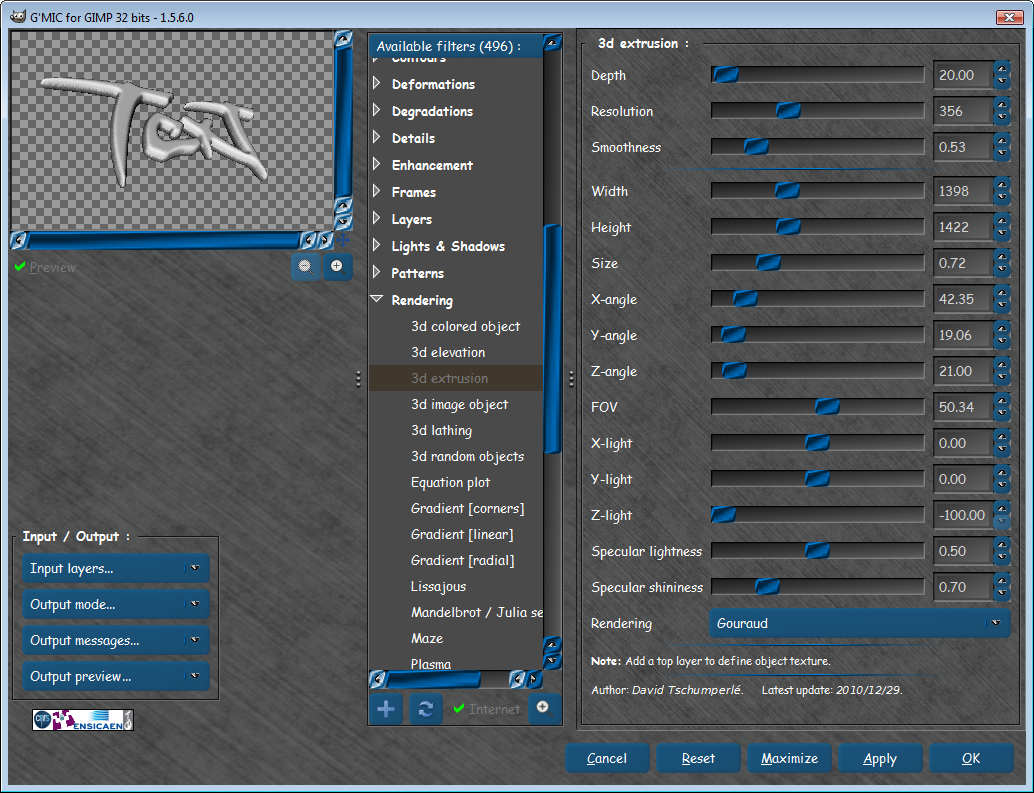Expand the Layers category
The width and height of the screenshot is (1034, 793).
(377, 219)
